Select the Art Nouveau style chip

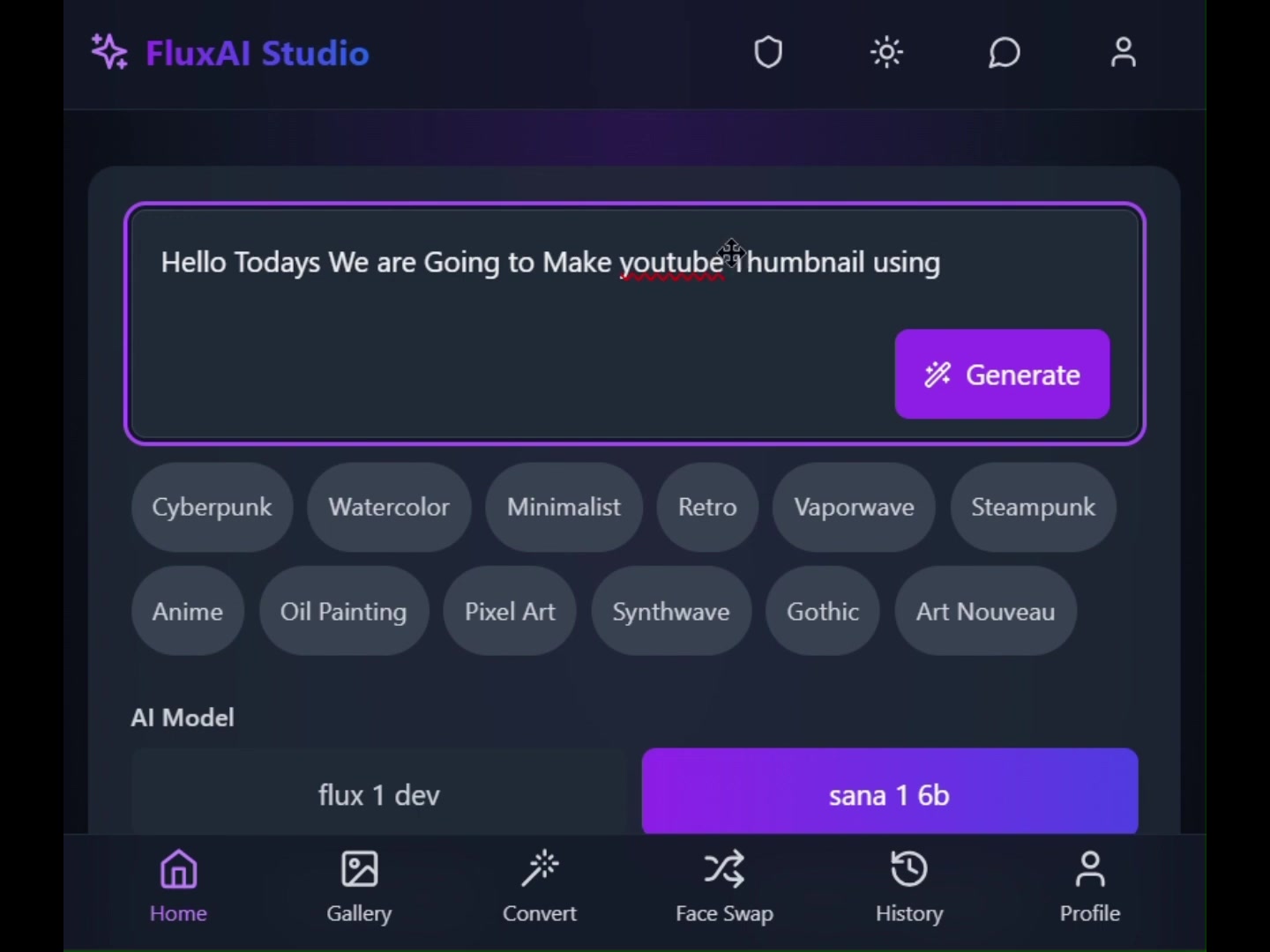(985, 612)
